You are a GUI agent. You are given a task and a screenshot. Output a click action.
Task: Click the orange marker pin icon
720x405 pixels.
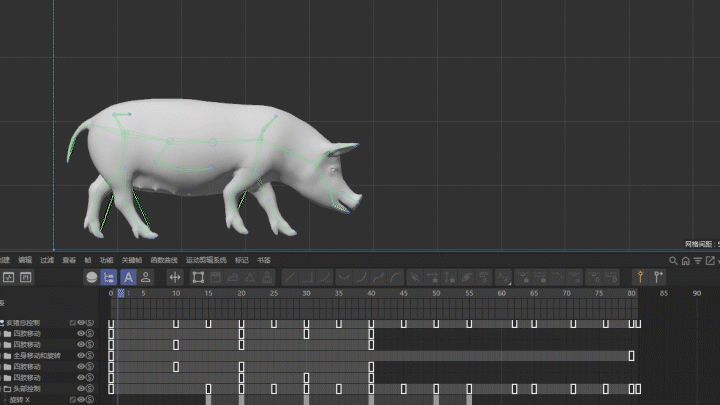click(x=640, y=277)
